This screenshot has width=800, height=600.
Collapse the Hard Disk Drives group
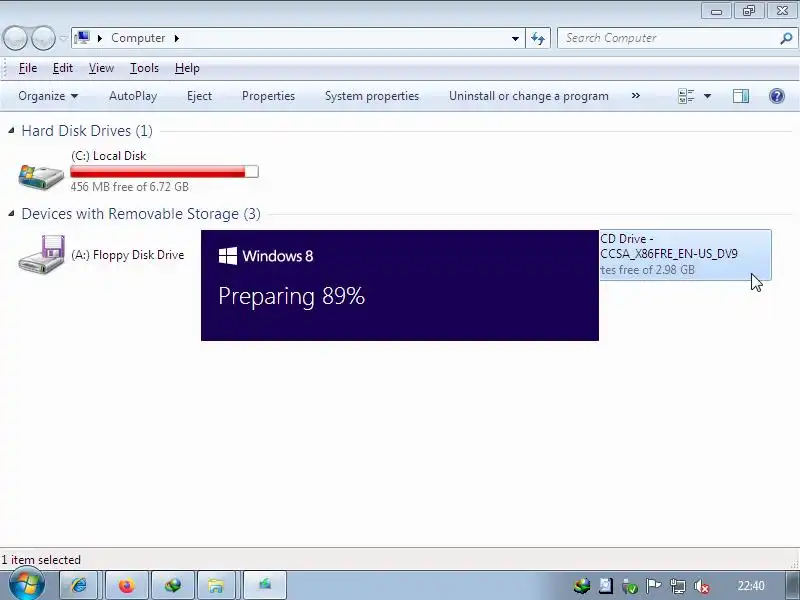11,131
